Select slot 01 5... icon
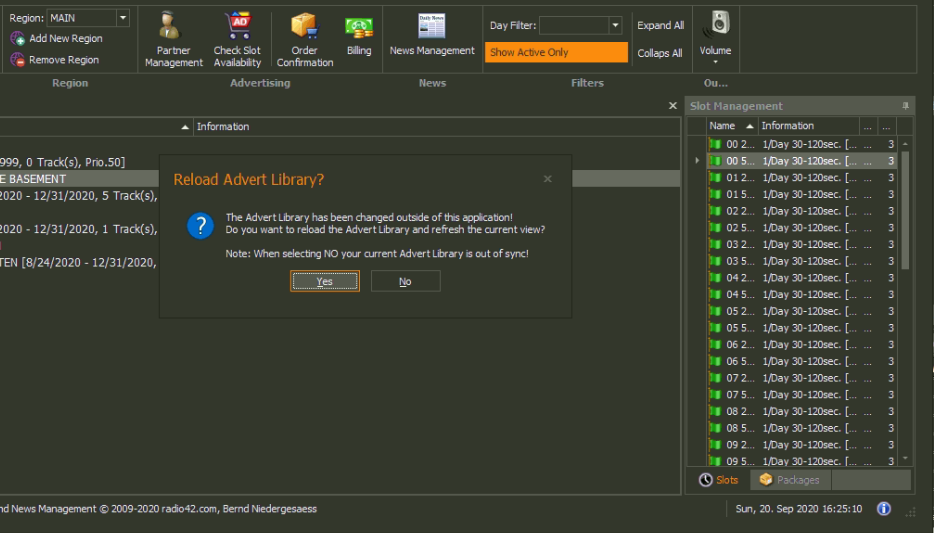 pos(715,194)
